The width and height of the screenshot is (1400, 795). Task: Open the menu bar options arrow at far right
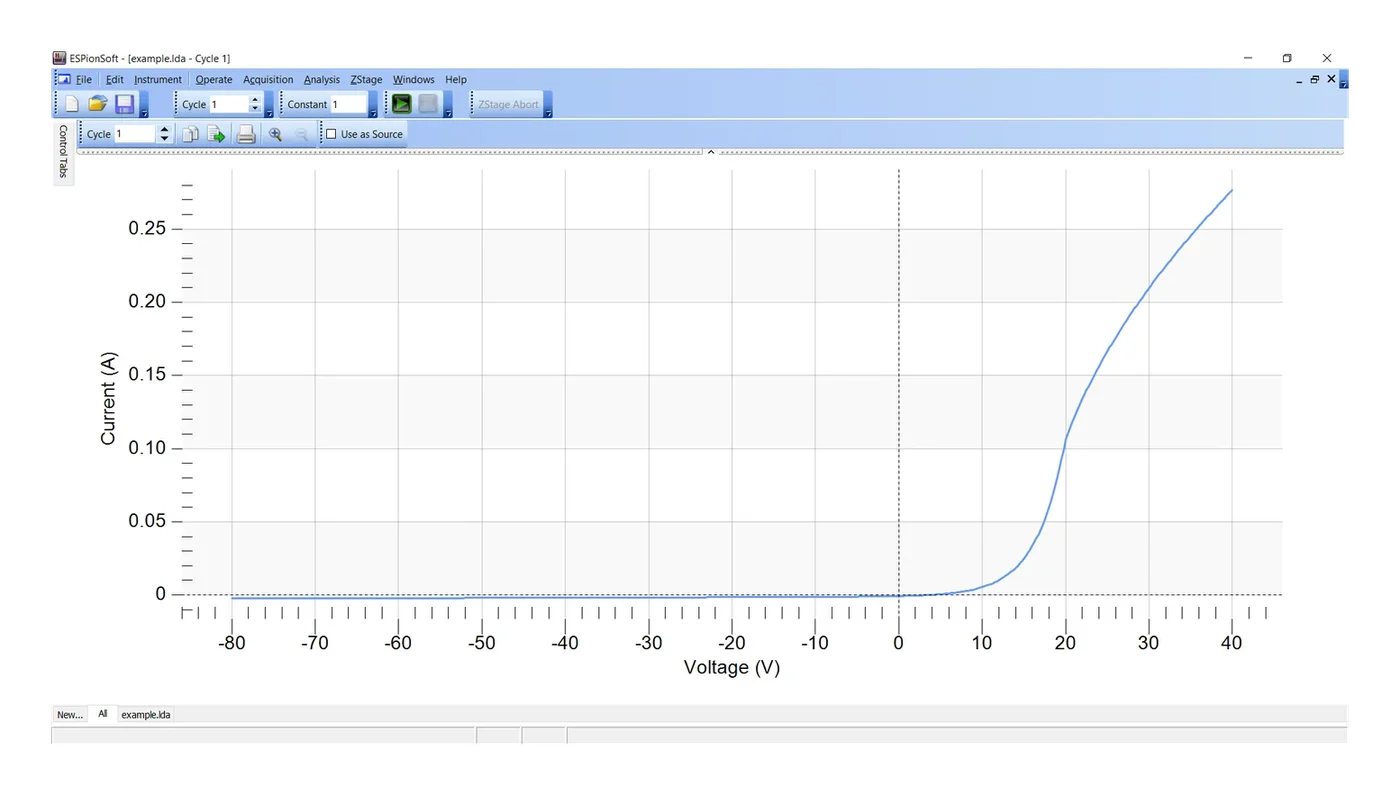click(1343, 79)
